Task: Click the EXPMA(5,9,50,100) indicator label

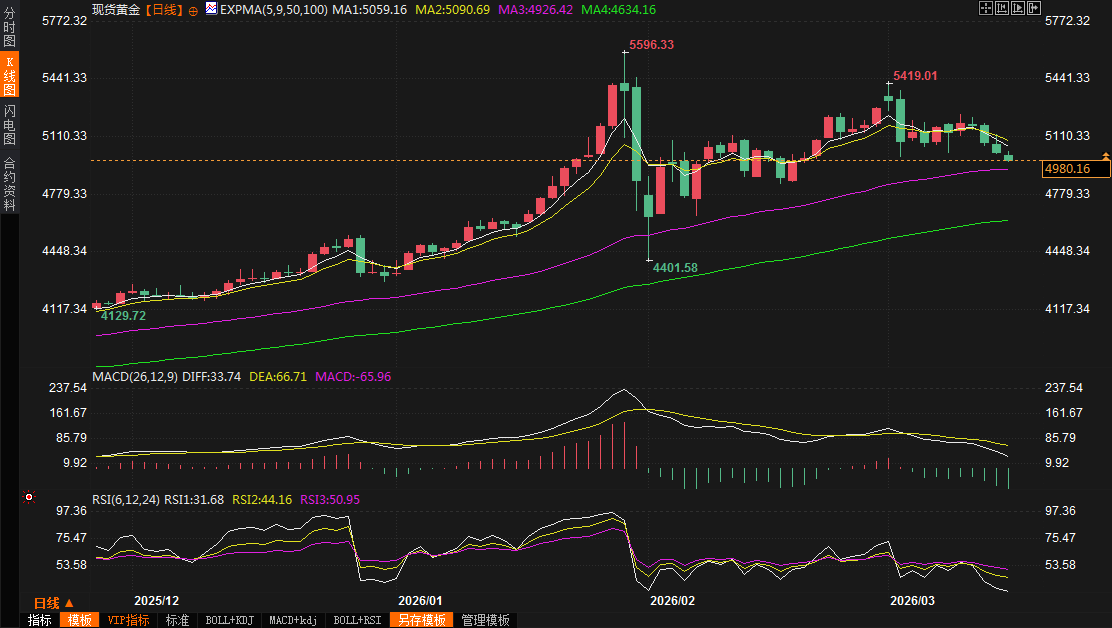Action: coord(274,10)
